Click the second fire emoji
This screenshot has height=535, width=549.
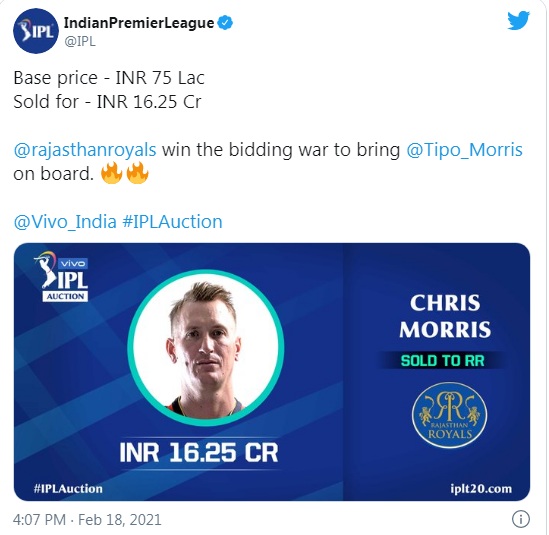pos(137,173)
